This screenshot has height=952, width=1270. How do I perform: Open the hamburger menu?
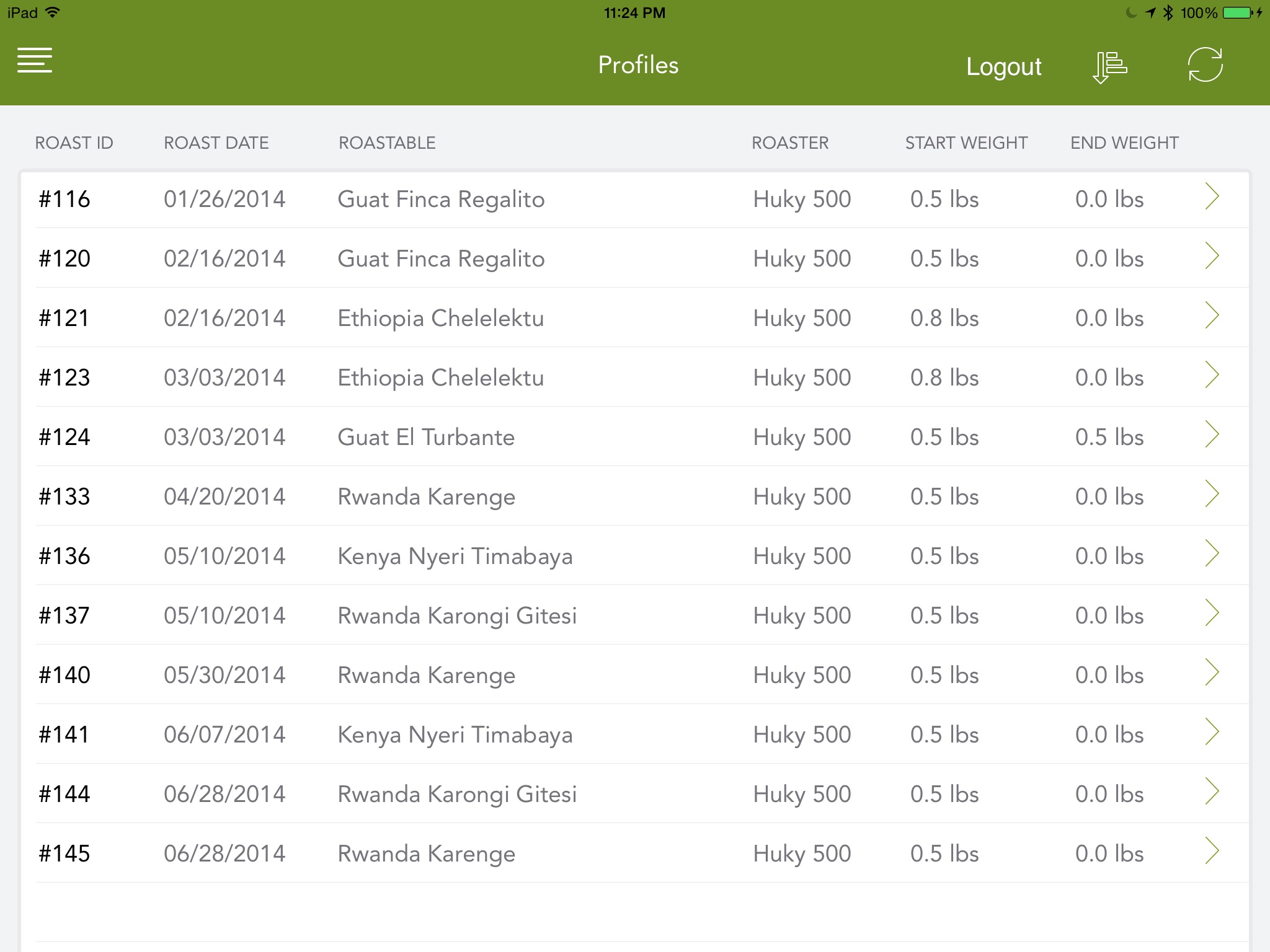[35, 60]
